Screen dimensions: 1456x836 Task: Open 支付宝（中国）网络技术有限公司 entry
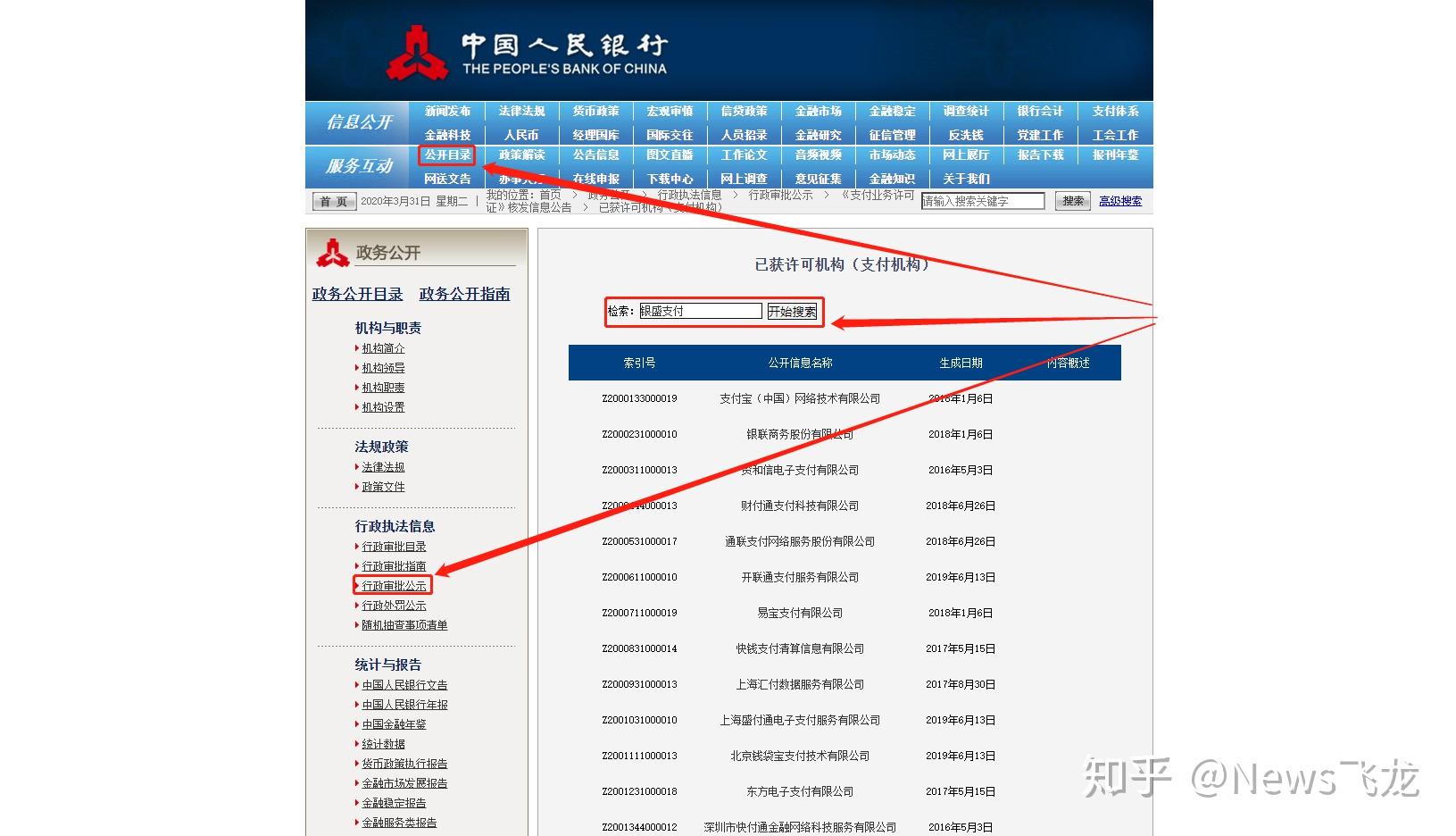click(800, 398)
